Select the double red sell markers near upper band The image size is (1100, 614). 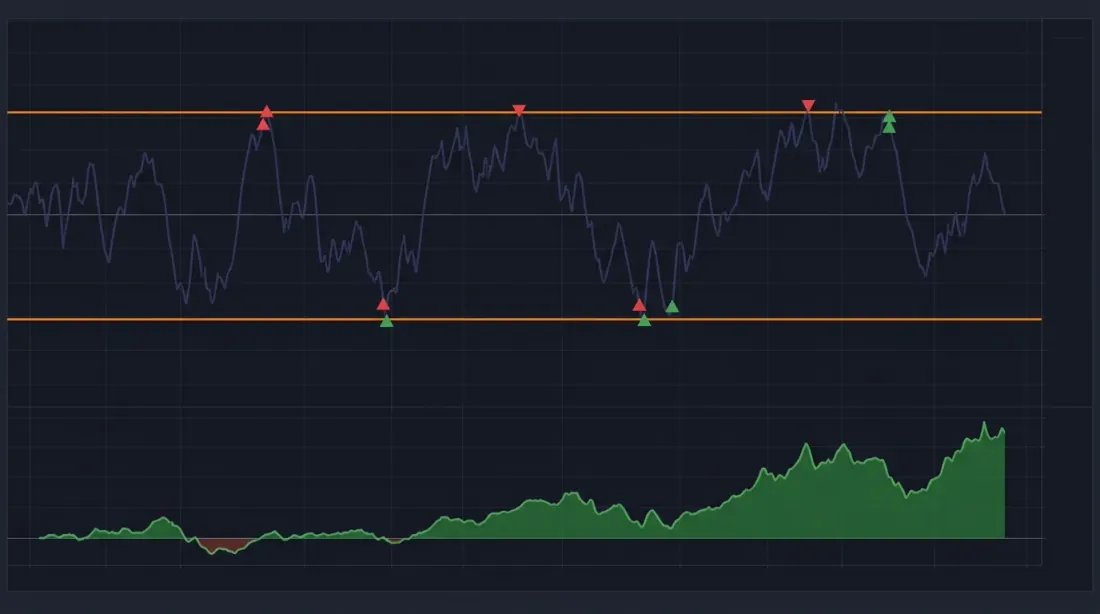264,118
